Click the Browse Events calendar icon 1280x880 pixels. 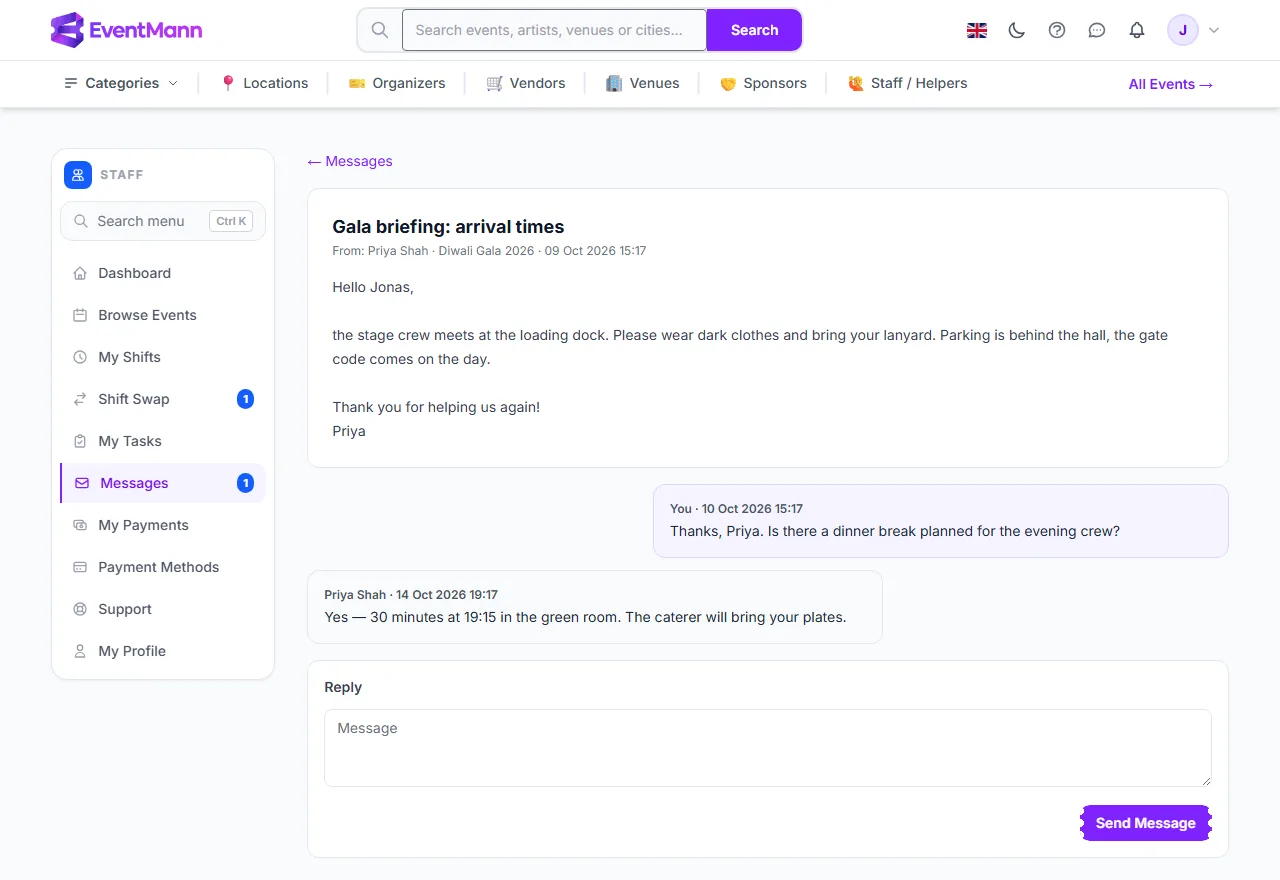tap(80, 315)
